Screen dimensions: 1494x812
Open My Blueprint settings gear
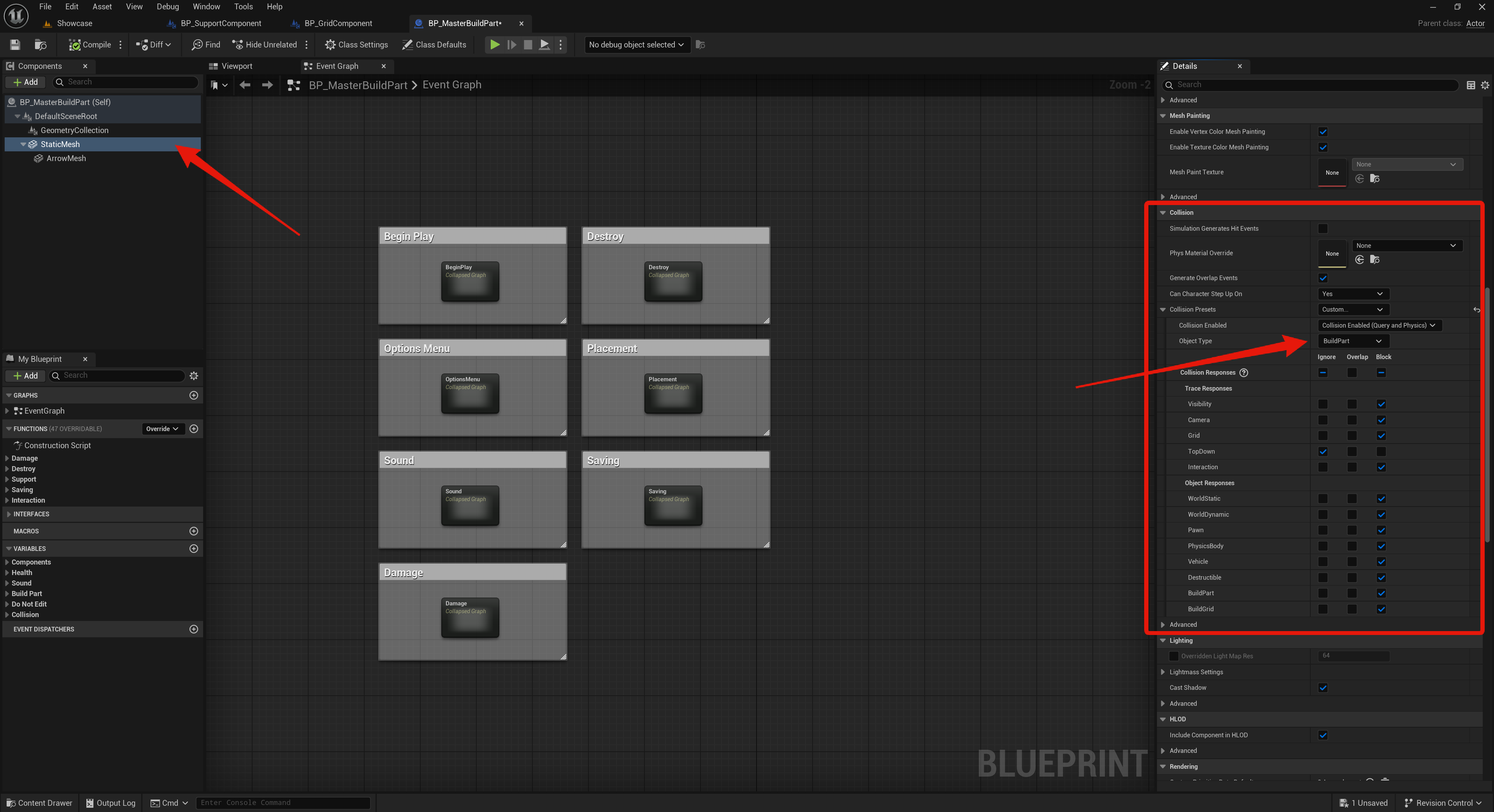[x=194, y=376]
